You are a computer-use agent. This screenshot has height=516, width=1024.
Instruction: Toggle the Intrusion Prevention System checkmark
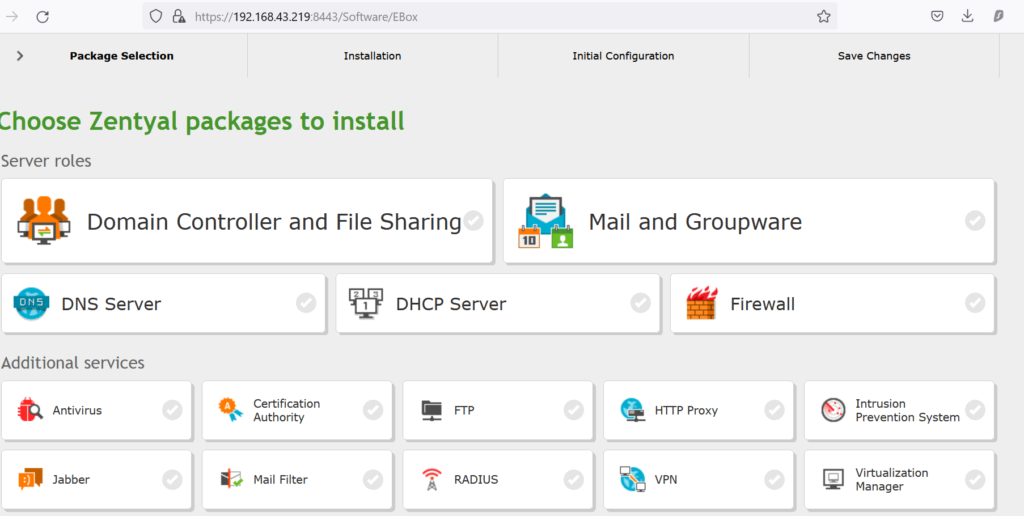point(975,410)
